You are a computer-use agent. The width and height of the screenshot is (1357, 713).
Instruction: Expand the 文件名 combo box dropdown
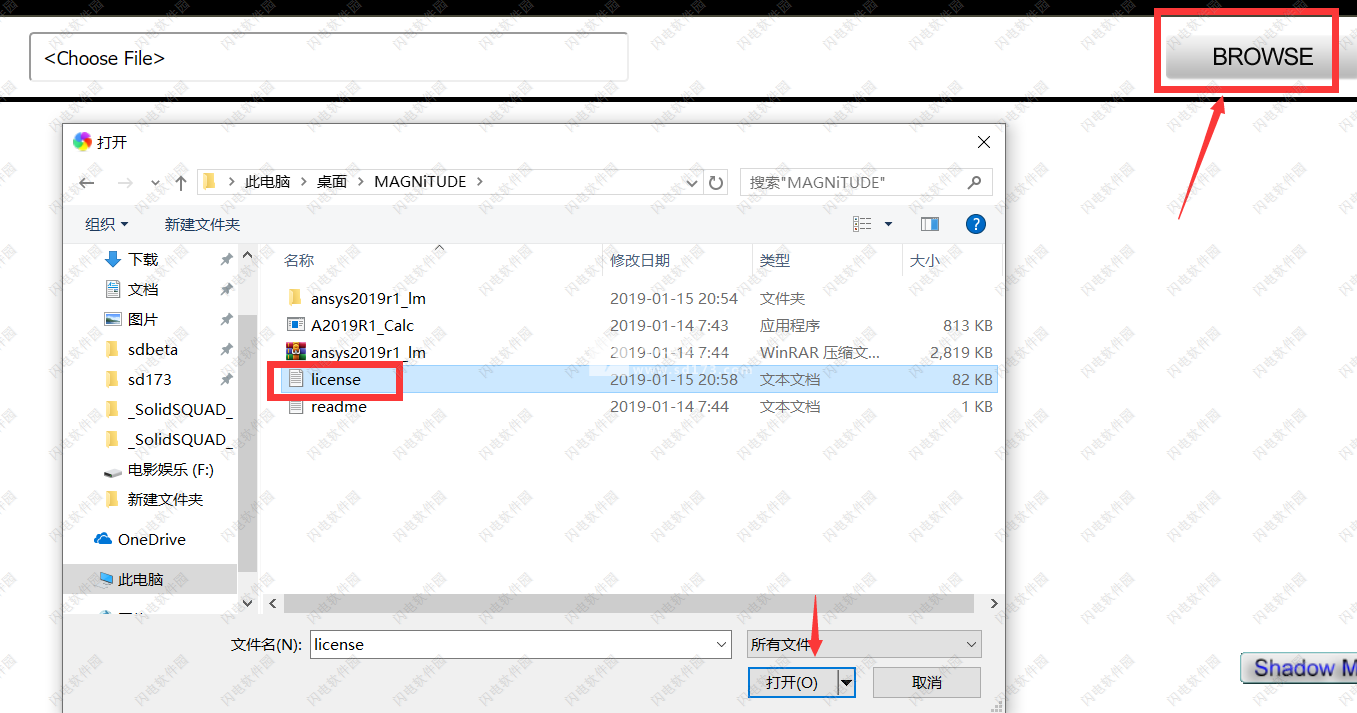coord(722,645)
